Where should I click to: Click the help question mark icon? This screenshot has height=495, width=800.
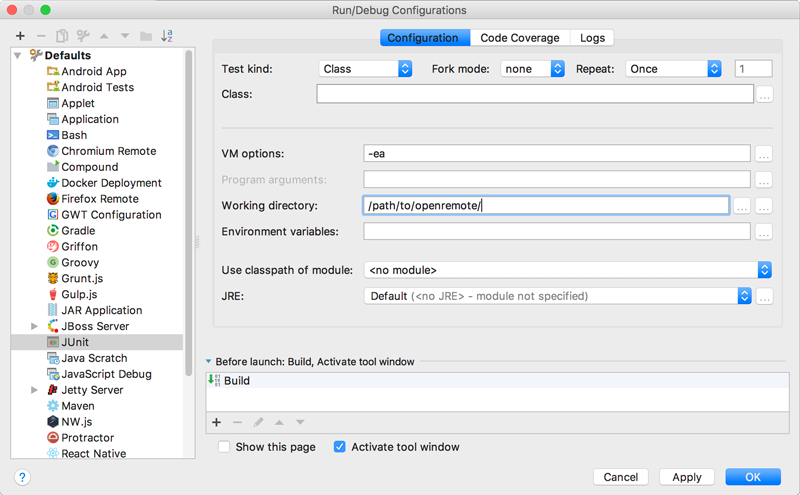click(22, 477)
